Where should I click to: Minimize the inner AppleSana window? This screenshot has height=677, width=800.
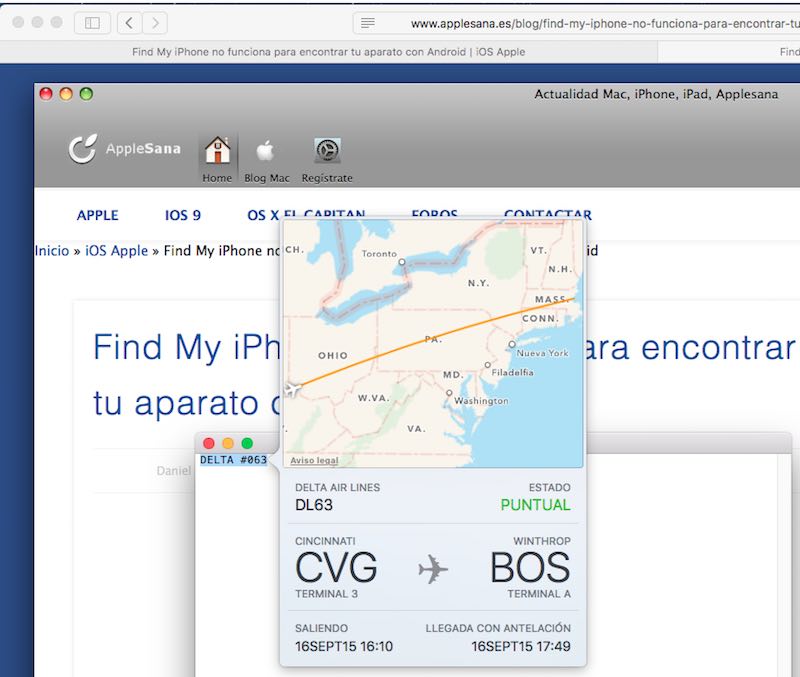click(x=66, y=94)
